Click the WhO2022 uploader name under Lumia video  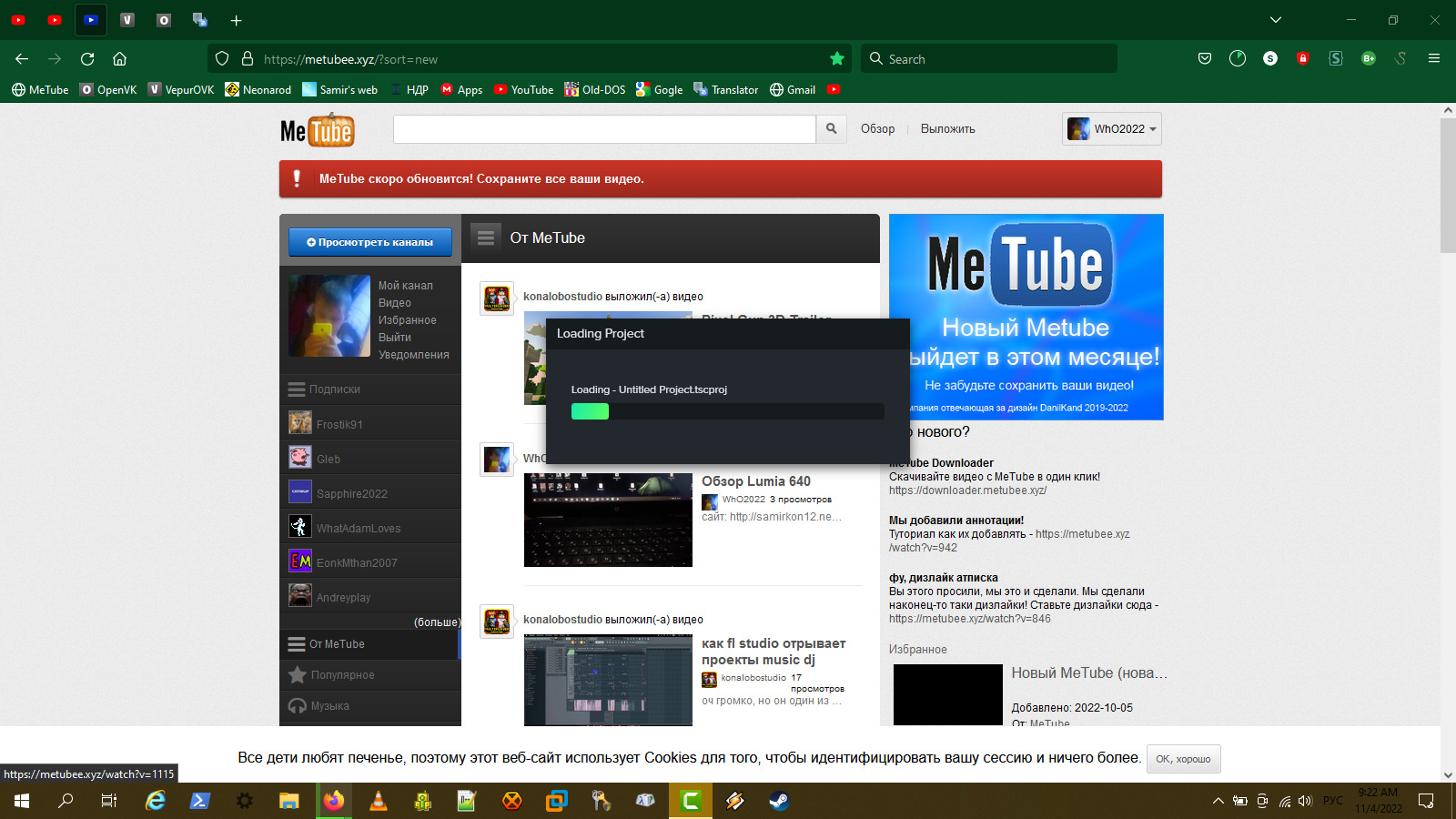743,500
